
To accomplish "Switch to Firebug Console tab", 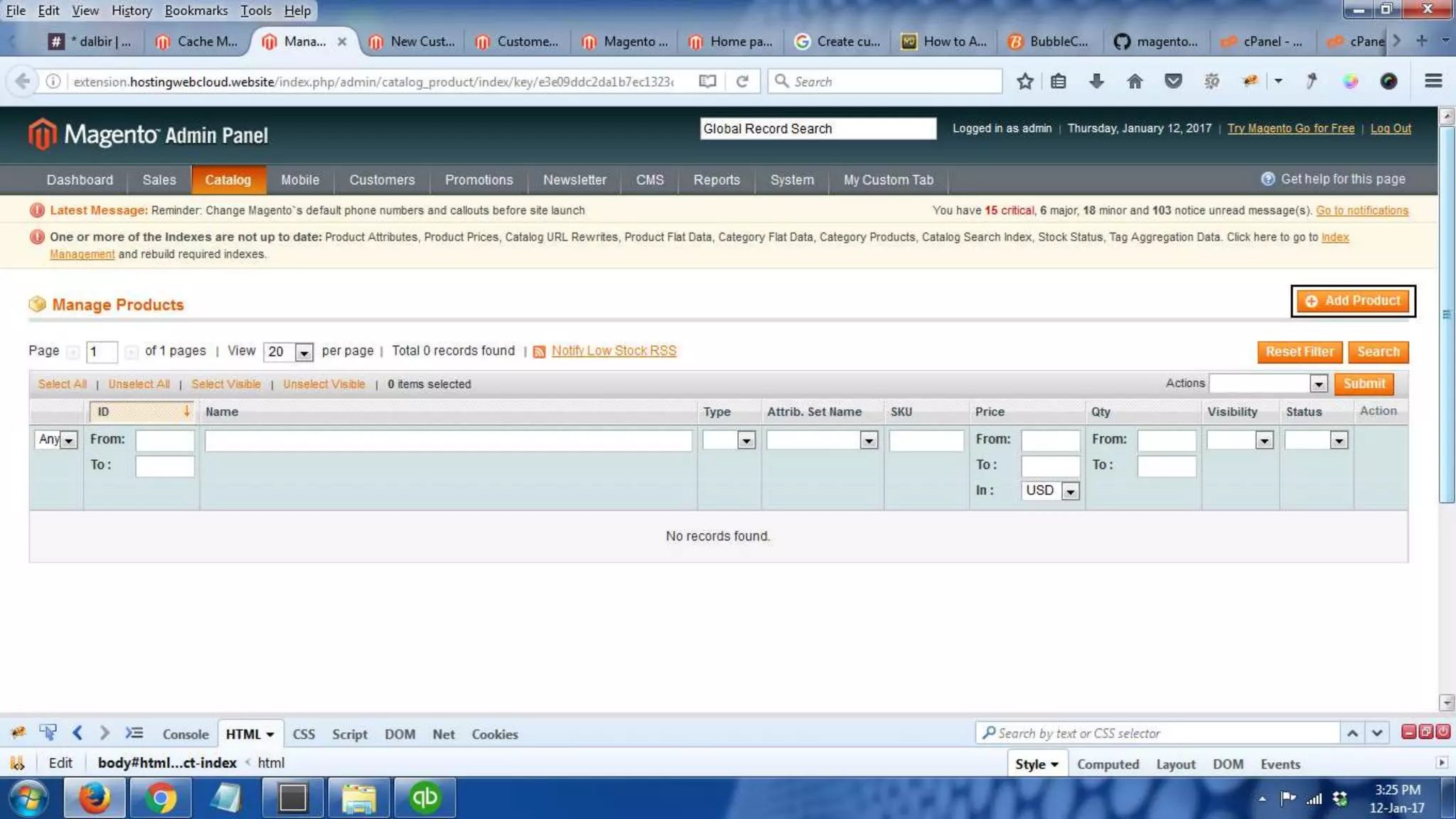I will 185,734.
